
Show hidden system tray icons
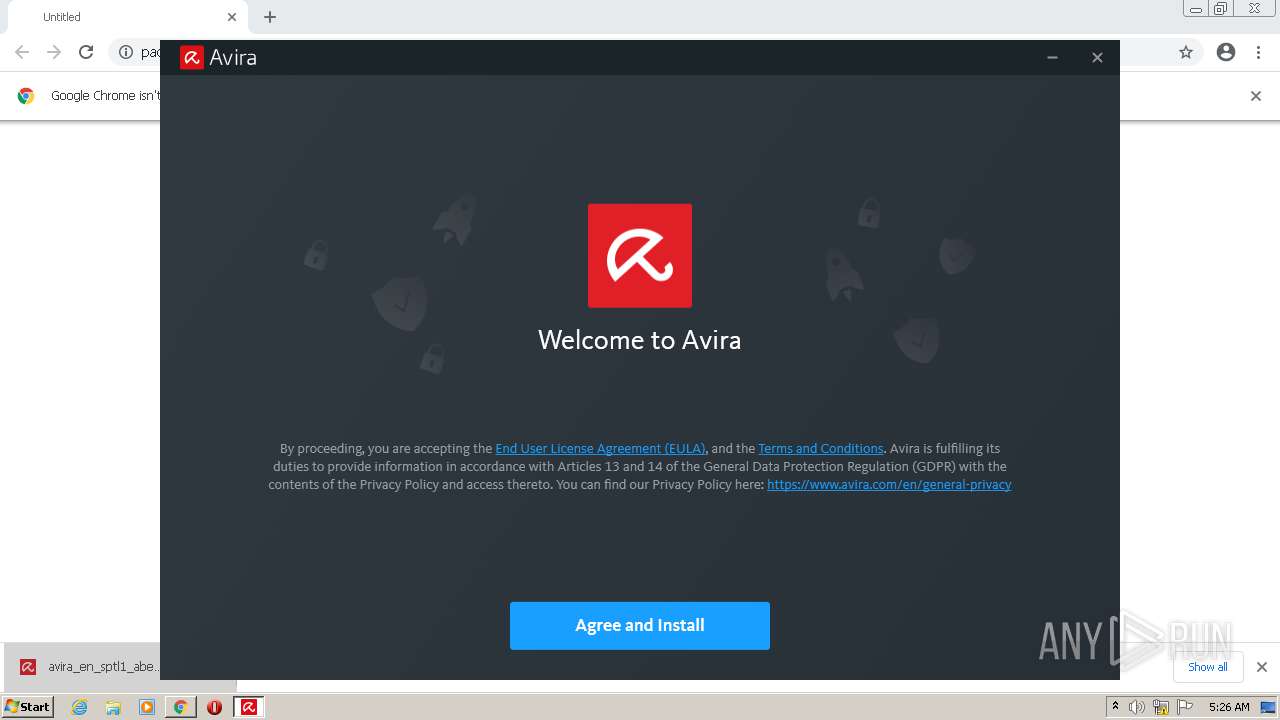point(1116,707)
